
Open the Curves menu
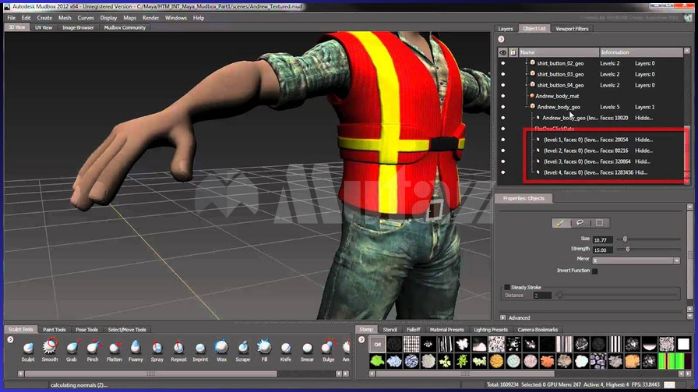click(x=85, y=18)
